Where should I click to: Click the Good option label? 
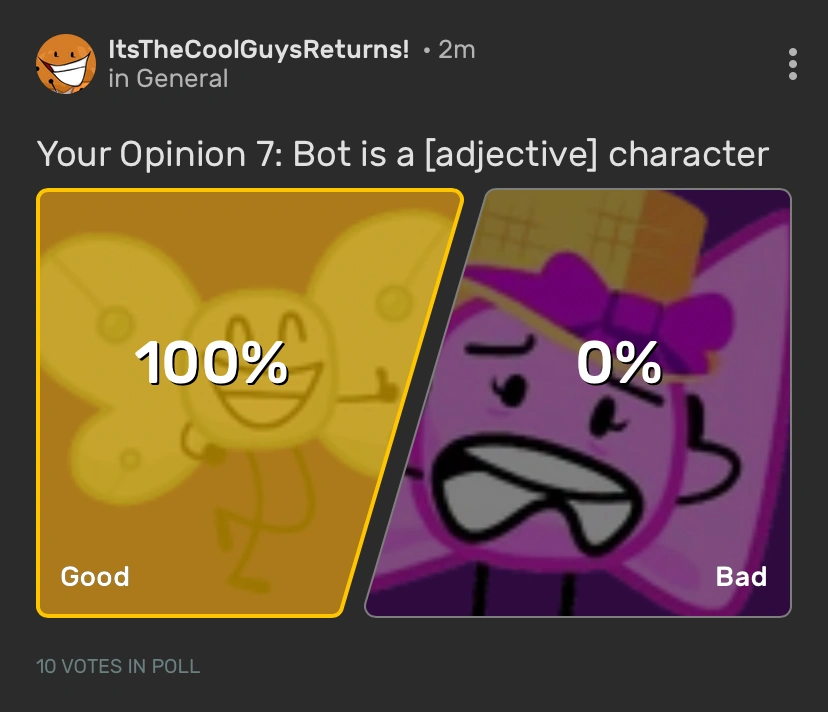95,577
